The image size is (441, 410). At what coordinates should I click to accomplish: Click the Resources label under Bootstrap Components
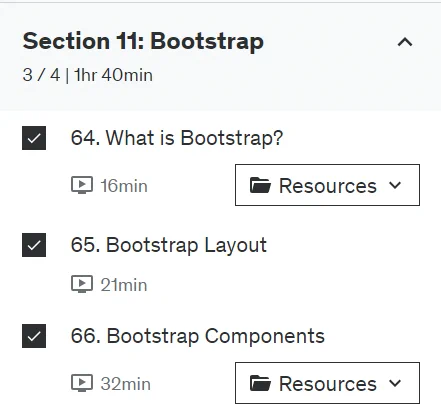click(328, 384)
